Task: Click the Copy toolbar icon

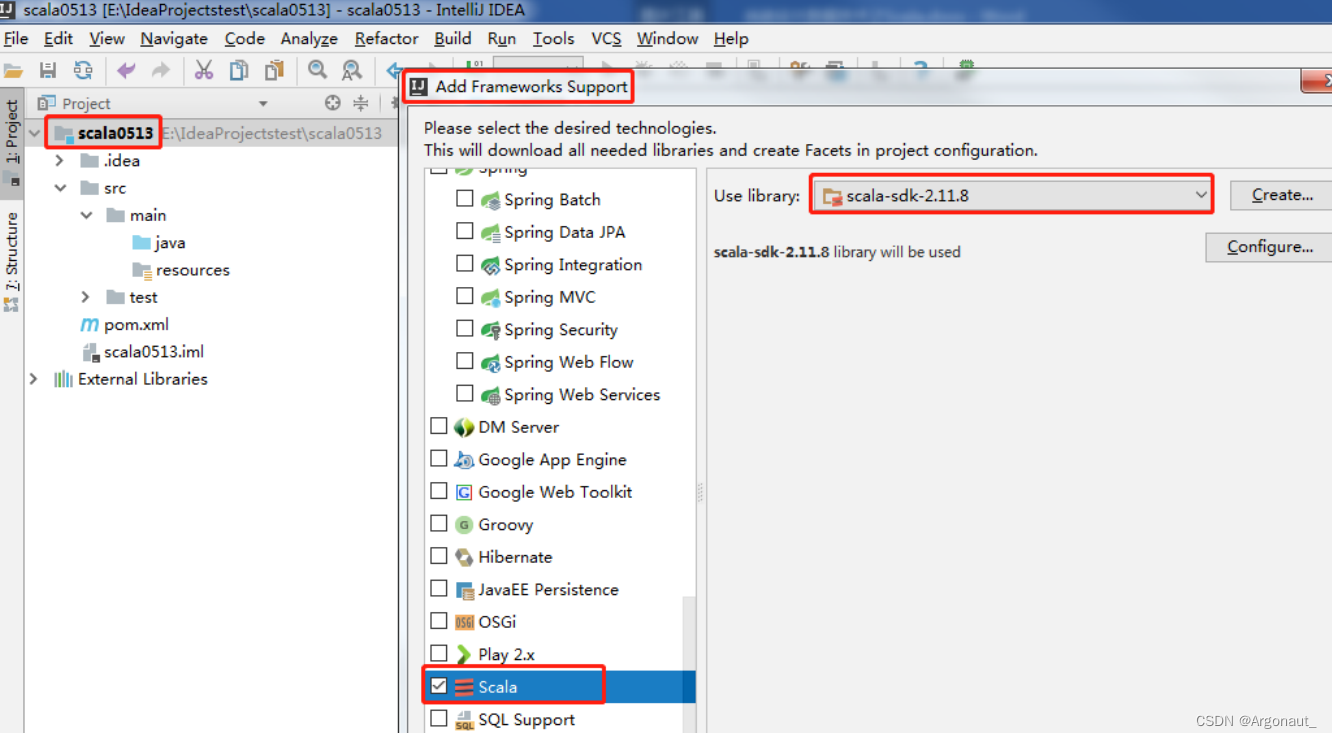Action: click(x=239, y=70)
